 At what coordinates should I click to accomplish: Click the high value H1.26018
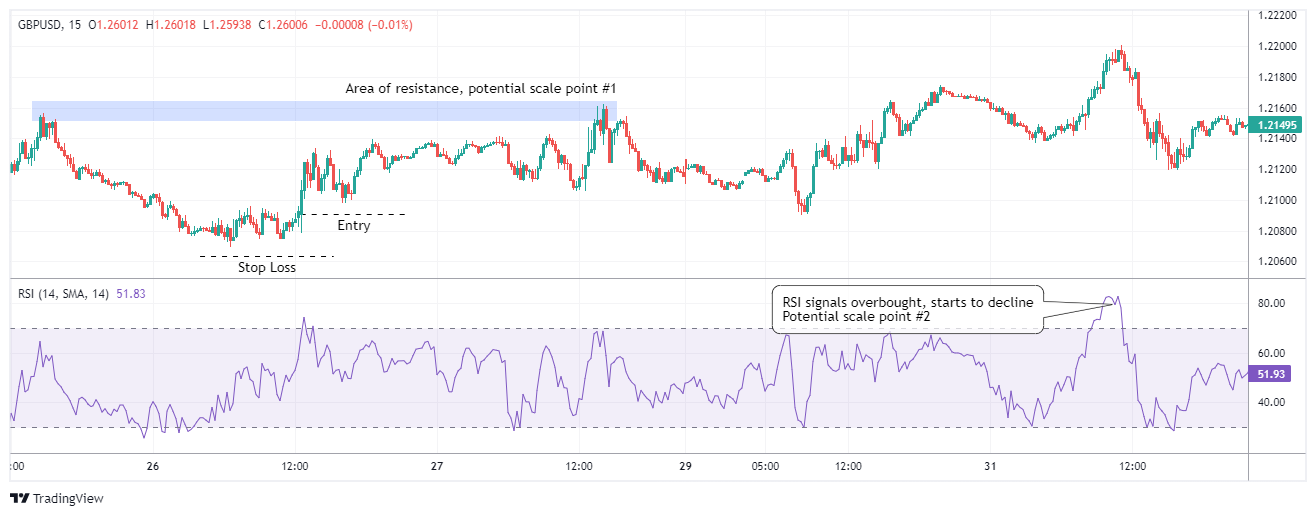[173, 24]
